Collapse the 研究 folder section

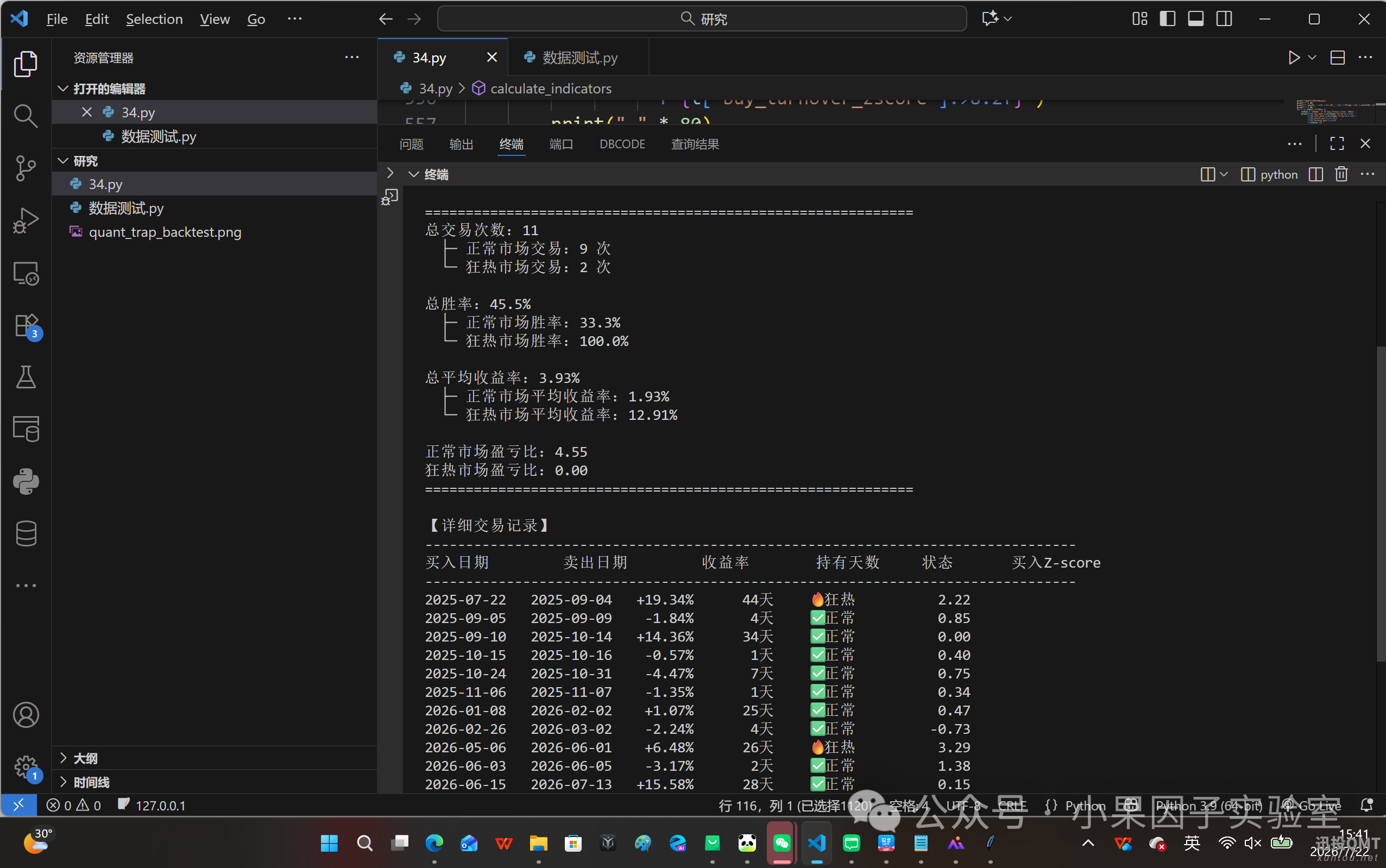(x=63, y=161)
